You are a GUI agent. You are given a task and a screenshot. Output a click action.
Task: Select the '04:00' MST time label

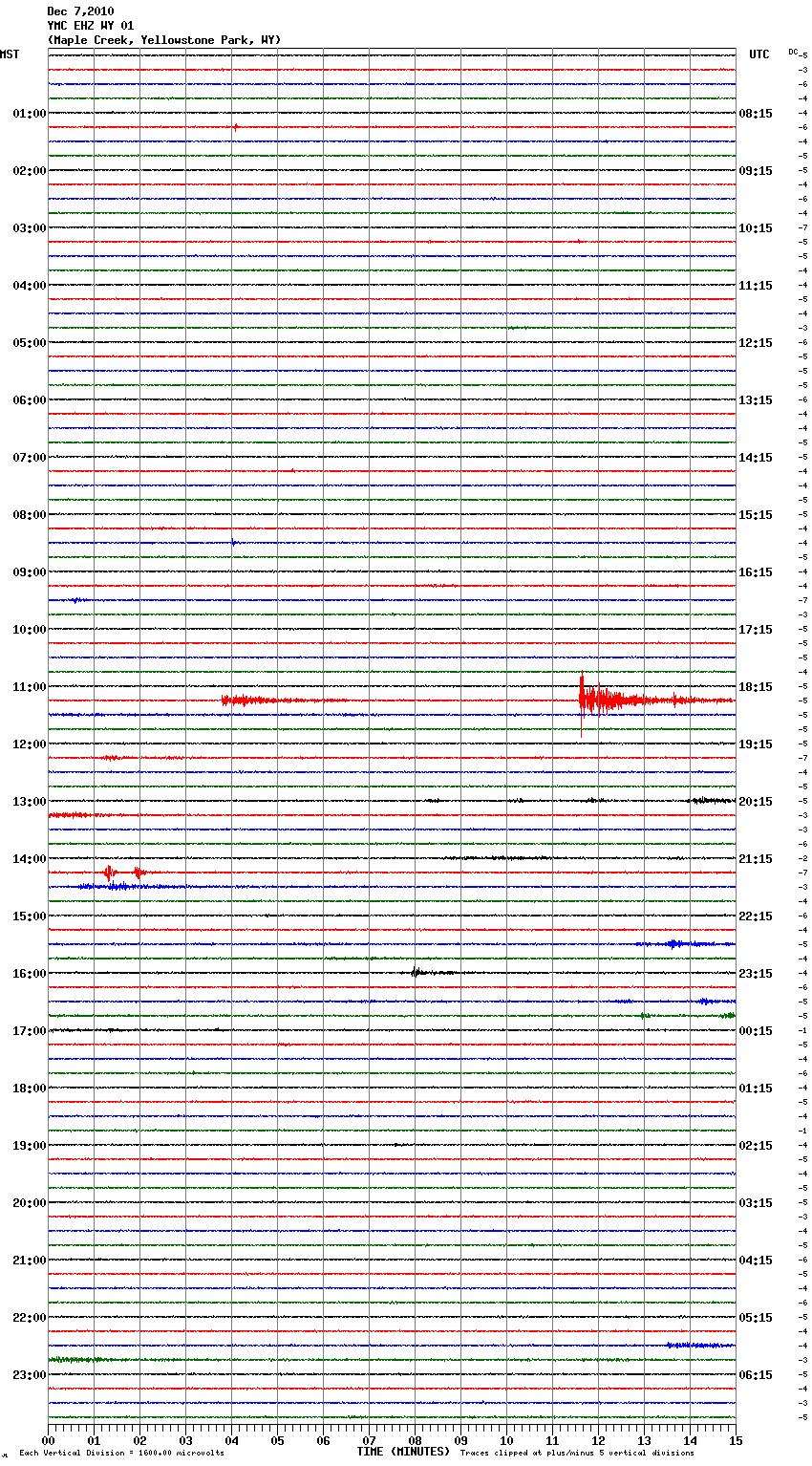(30, 286)
